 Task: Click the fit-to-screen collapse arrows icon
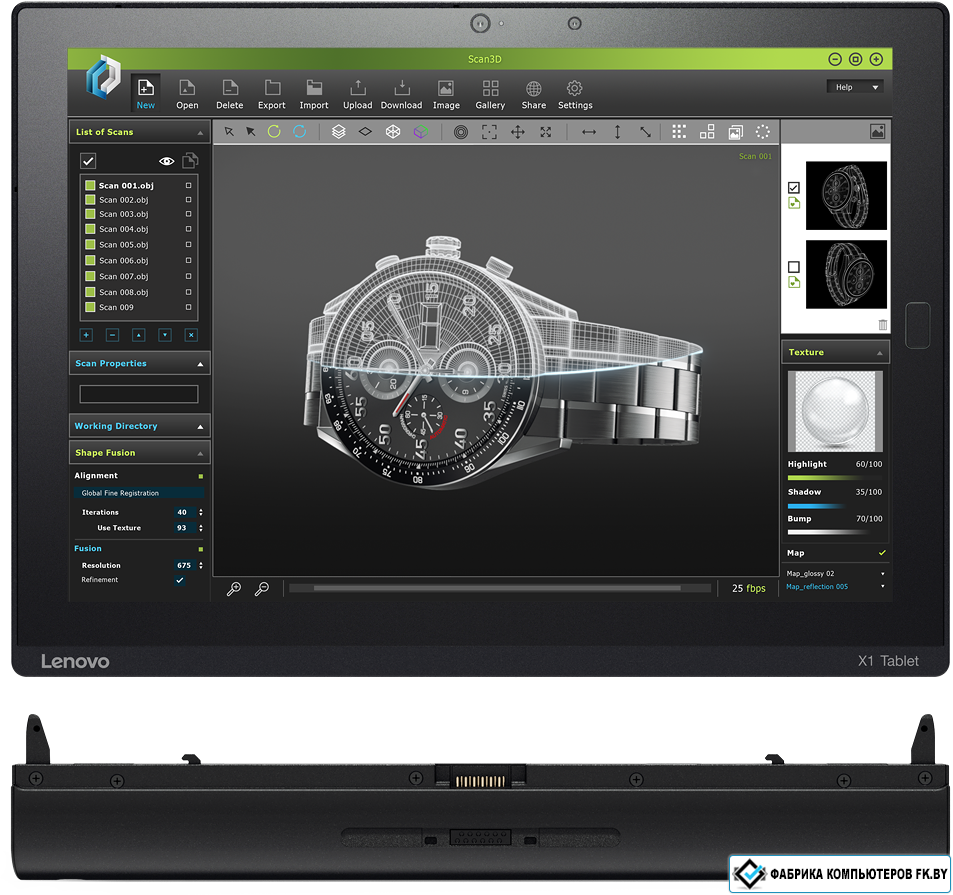click(546, 132)
